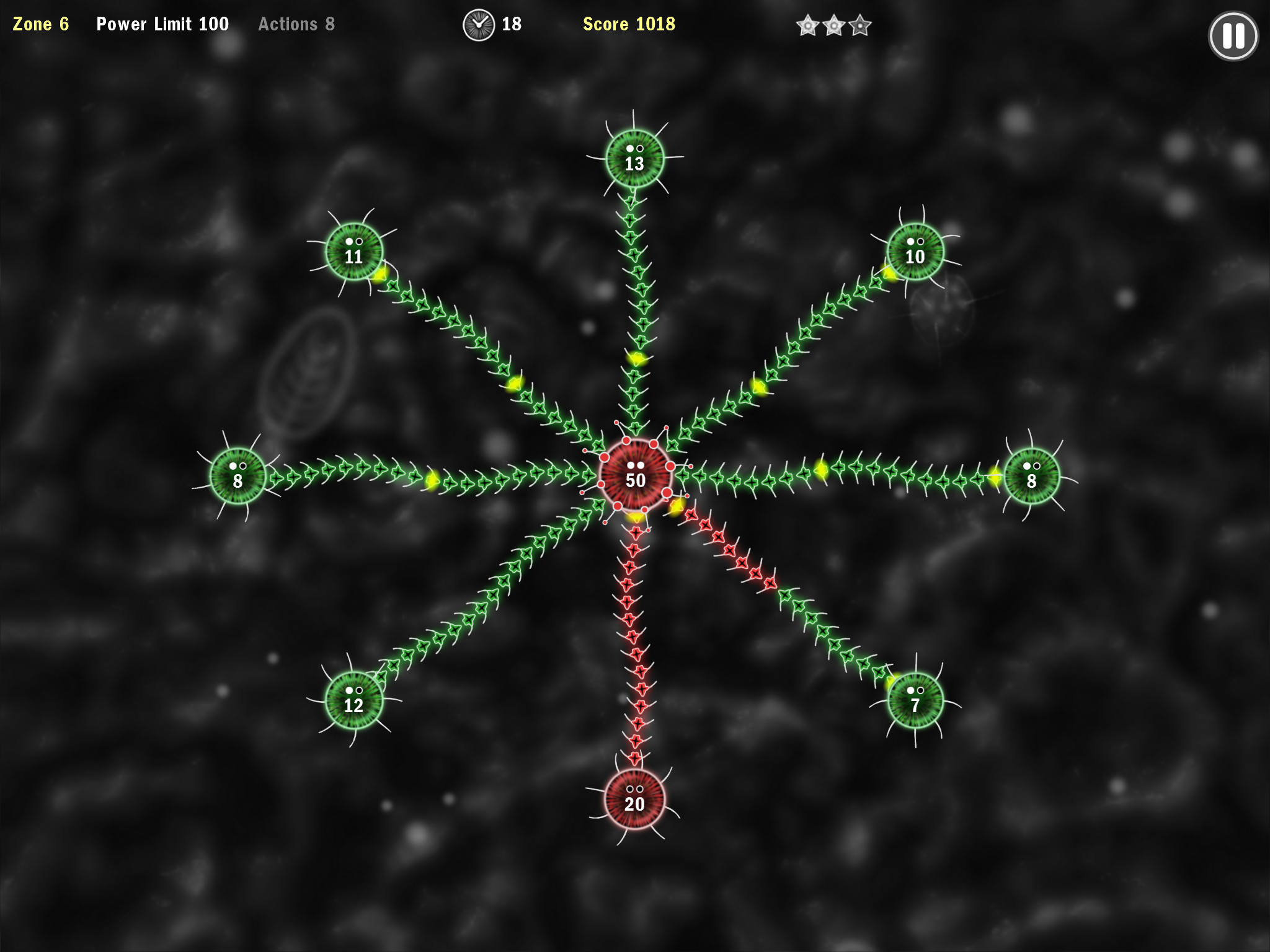Image resolution: width=1270 pixels, height=952 pixels.
Task: Select the red central cell labeled 50
Action: [x=636, y=475]
